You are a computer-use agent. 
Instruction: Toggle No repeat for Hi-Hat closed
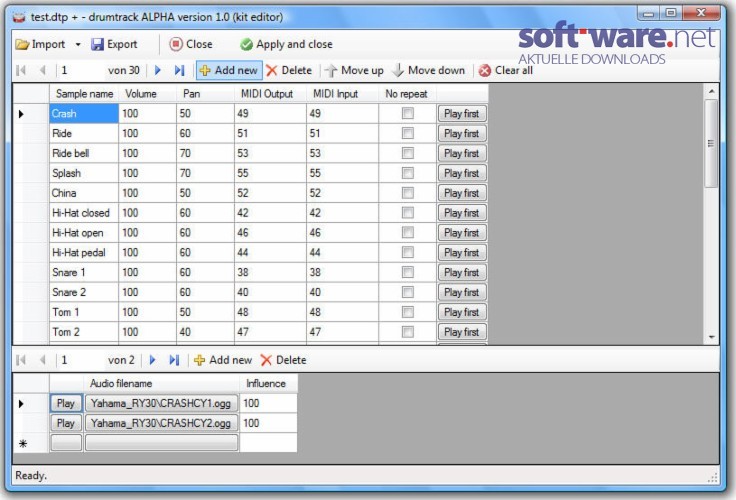click(x=408, y=213)
